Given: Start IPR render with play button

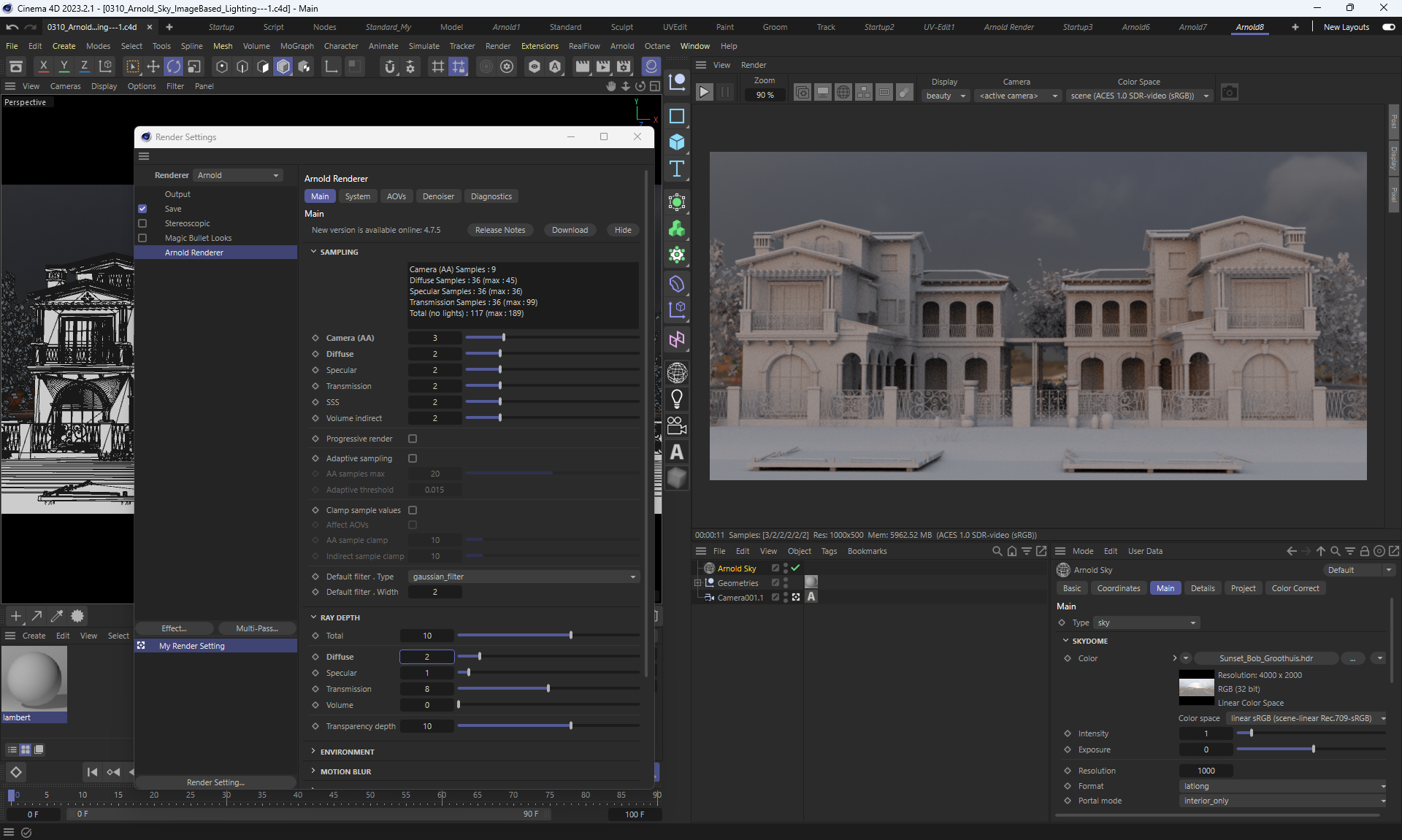Looking at the screenshot, I should [704, 93].
